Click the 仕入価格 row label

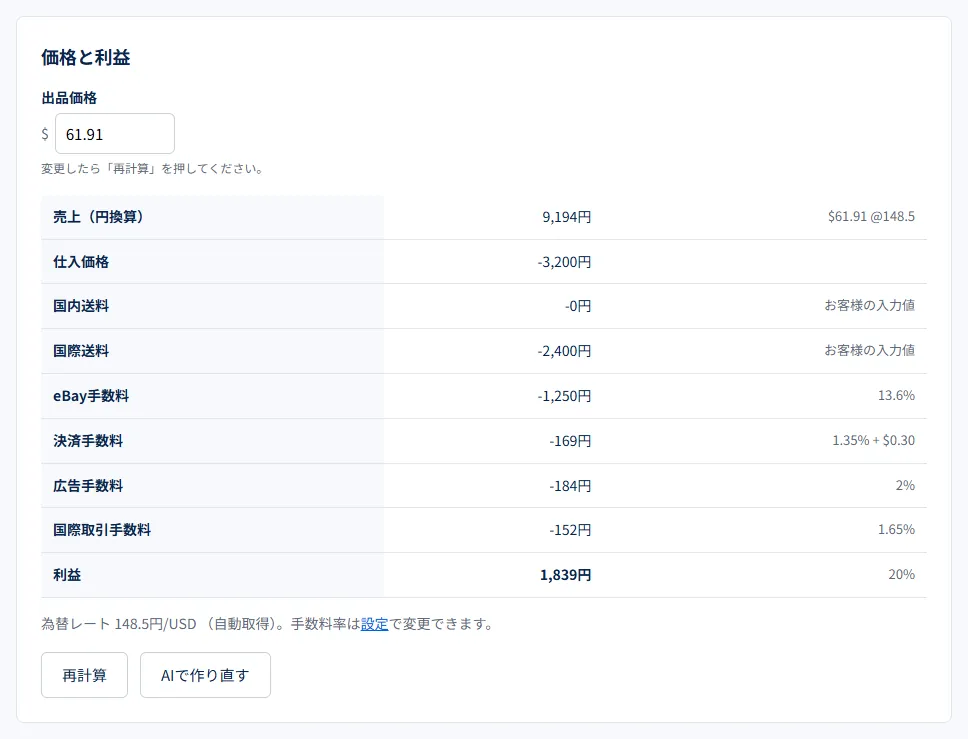(x=81, y=262)
